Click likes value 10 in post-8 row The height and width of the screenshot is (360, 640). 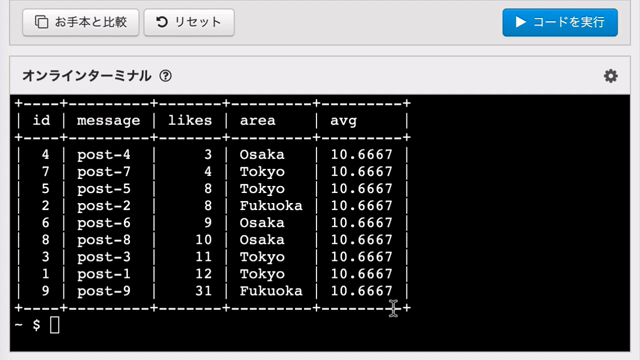point(203,240)
